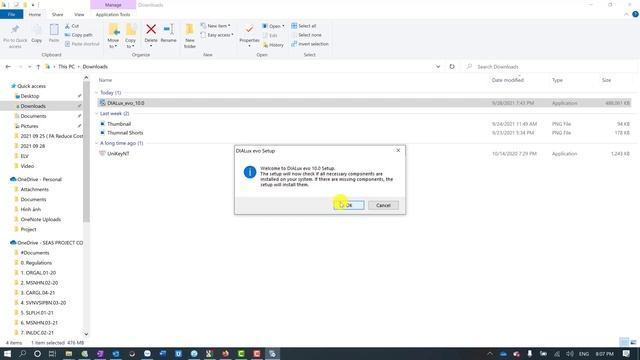Click Invert selection command
This screenshot has width=640, height=360.
tap(310, 44)
